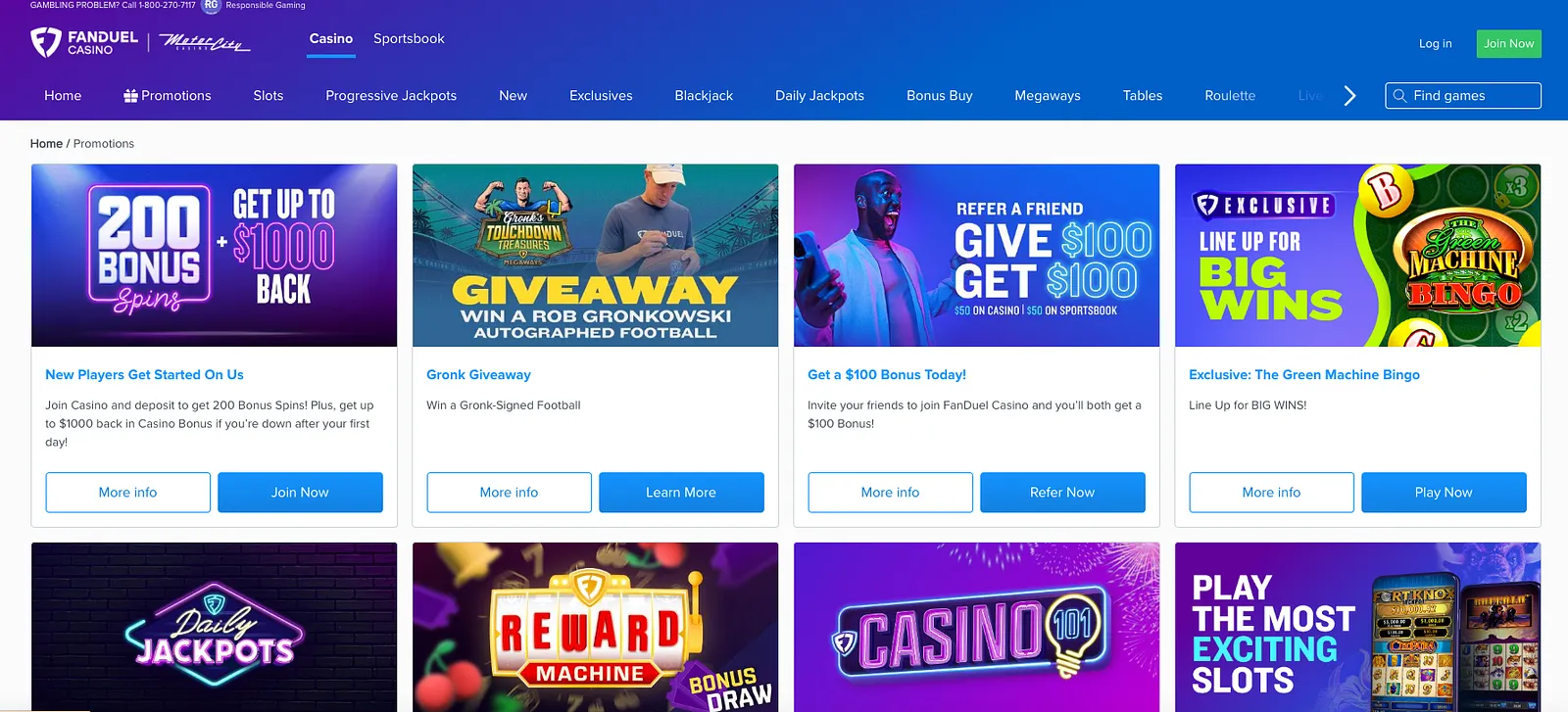
Task: Click the magnifier icon in the Find games box
Action: (1399, 96)
